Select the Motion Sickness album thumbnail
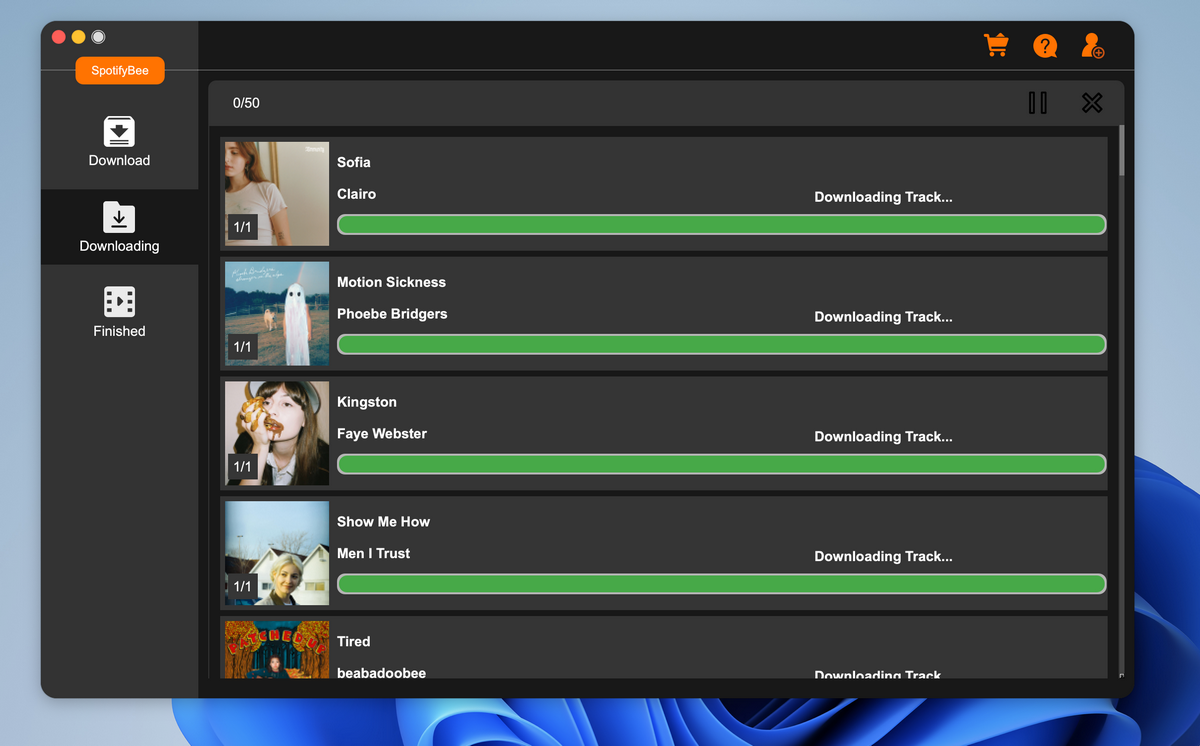The width and height of the screenshot is (1200, 746). tap(277, 314)
